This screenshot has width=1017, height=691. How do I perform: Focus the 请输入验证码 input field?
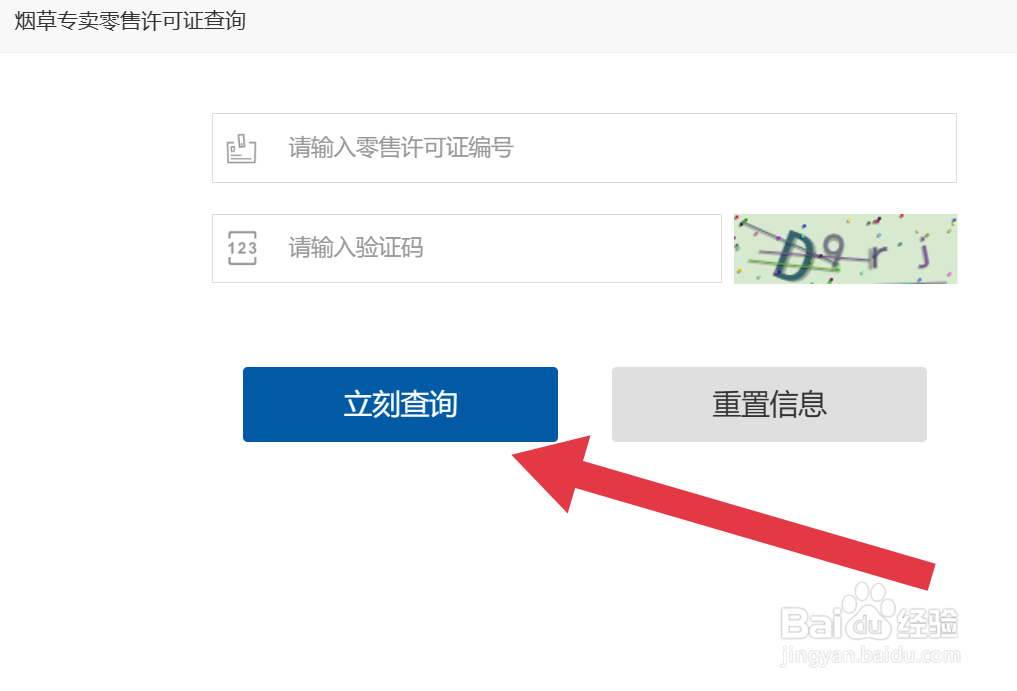click(466, 249)
